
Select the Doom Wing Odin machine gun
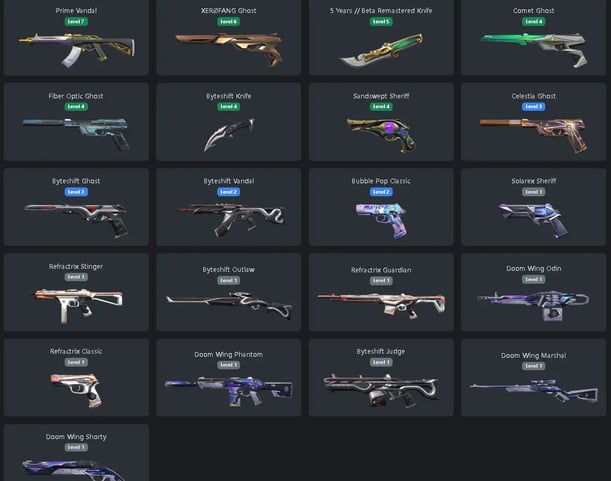pyautogui.click(x=533, y=306)
